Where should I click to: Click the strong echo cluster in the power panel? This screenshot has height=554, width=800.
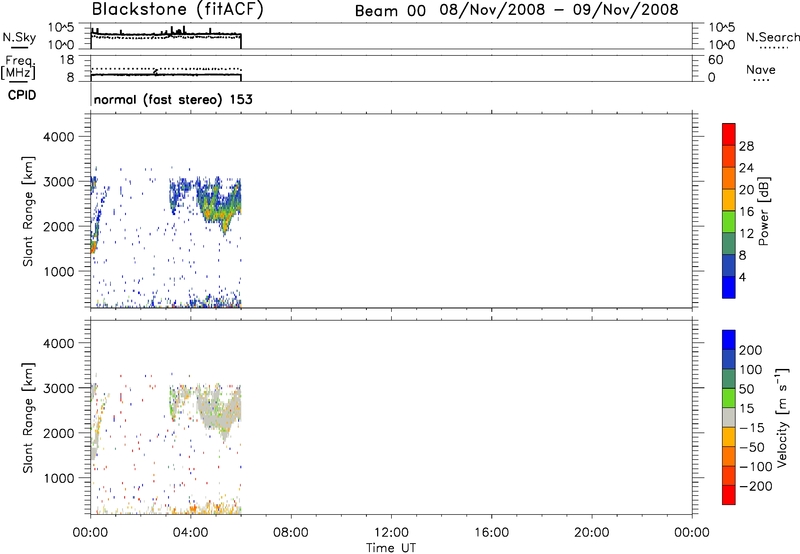click(x=221, y=207)
